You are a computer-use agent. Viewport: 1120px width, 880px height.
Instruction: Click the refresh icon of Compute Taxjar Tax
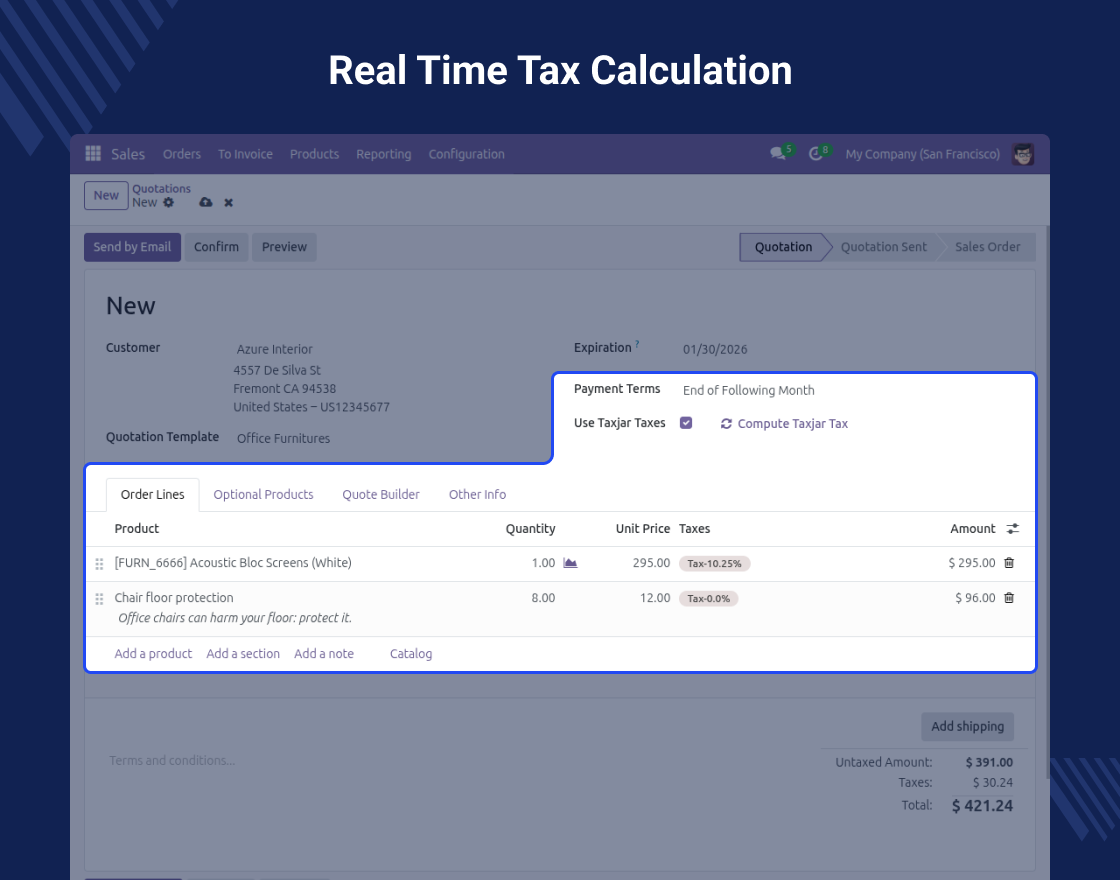(726, 424)
